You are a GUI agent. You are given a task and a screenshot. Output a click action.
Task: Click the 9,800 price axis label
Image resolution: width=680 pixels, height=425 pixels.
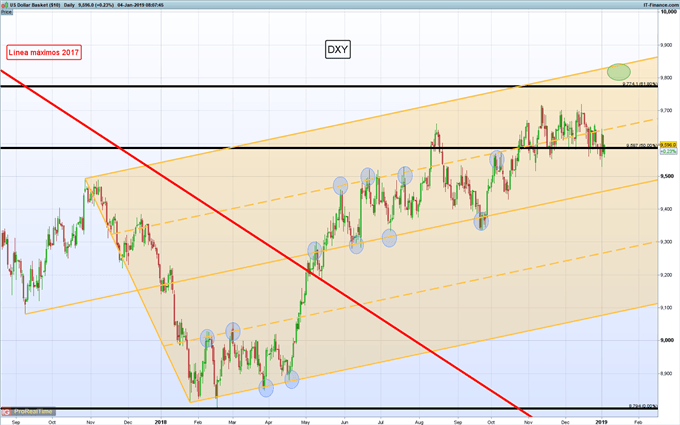666,78
